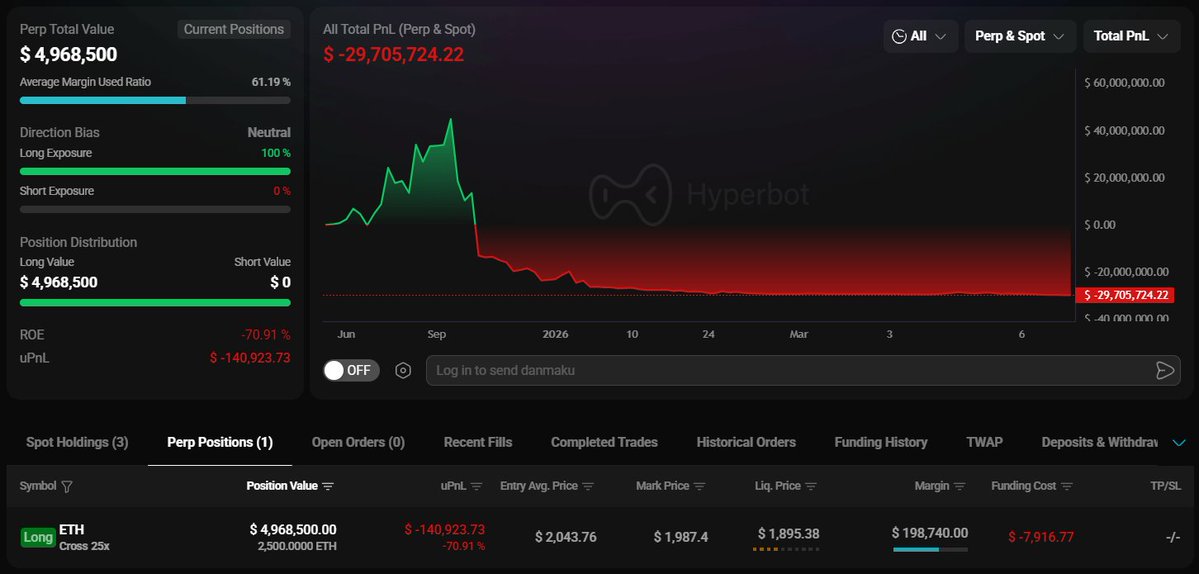This screenshot has height=574, width=1199.
Task: Click the Long Exposure green bar
Action: pos(155,171)
